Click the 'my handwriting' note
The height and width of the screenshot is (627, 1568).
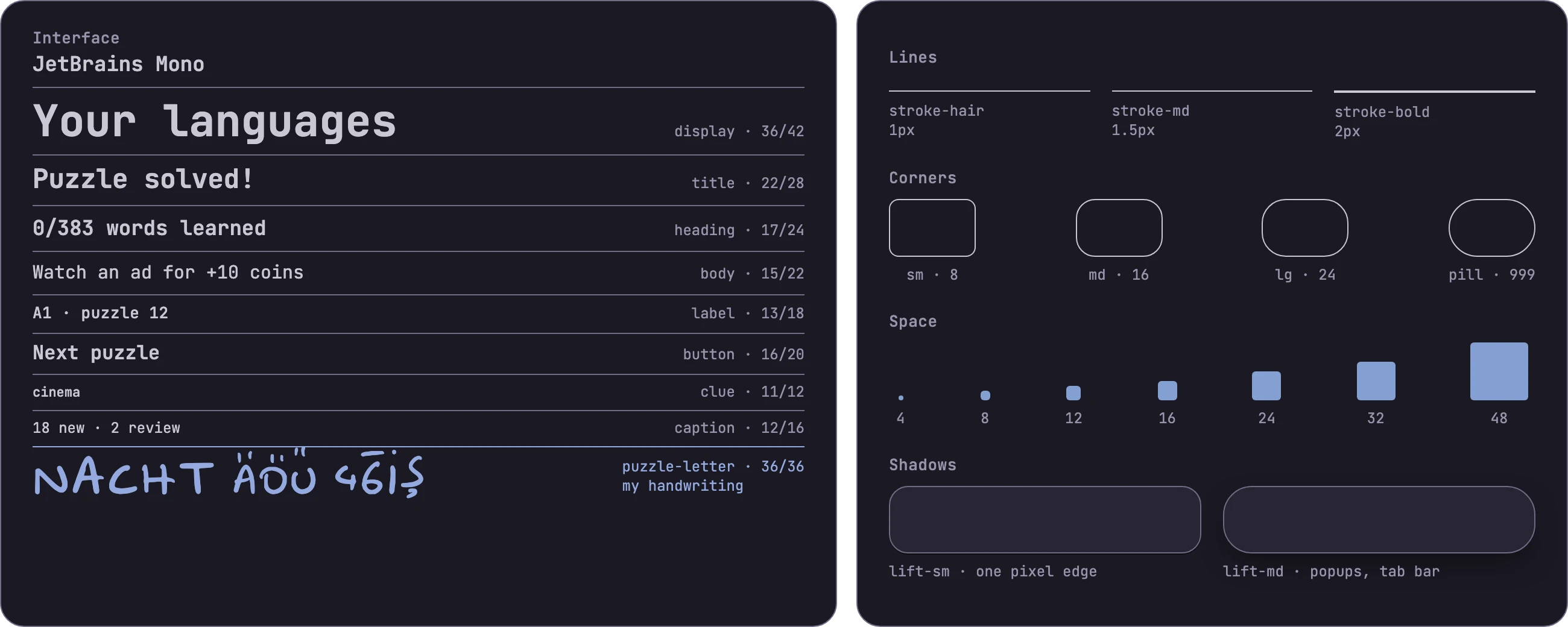[x=682, y=486]
